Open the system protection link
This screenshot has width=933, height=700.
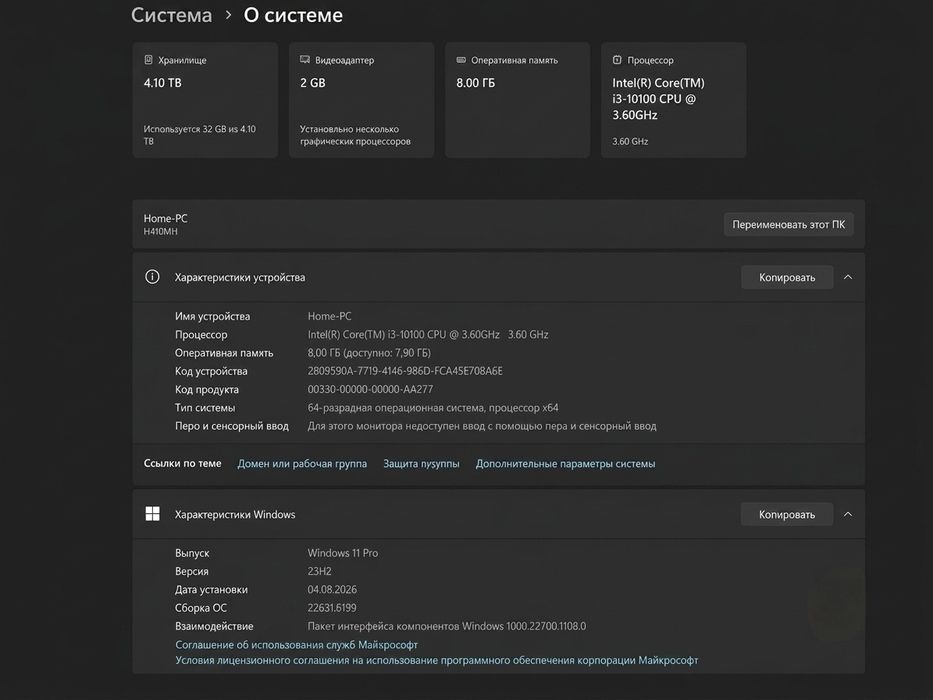(x=421, y=464)
